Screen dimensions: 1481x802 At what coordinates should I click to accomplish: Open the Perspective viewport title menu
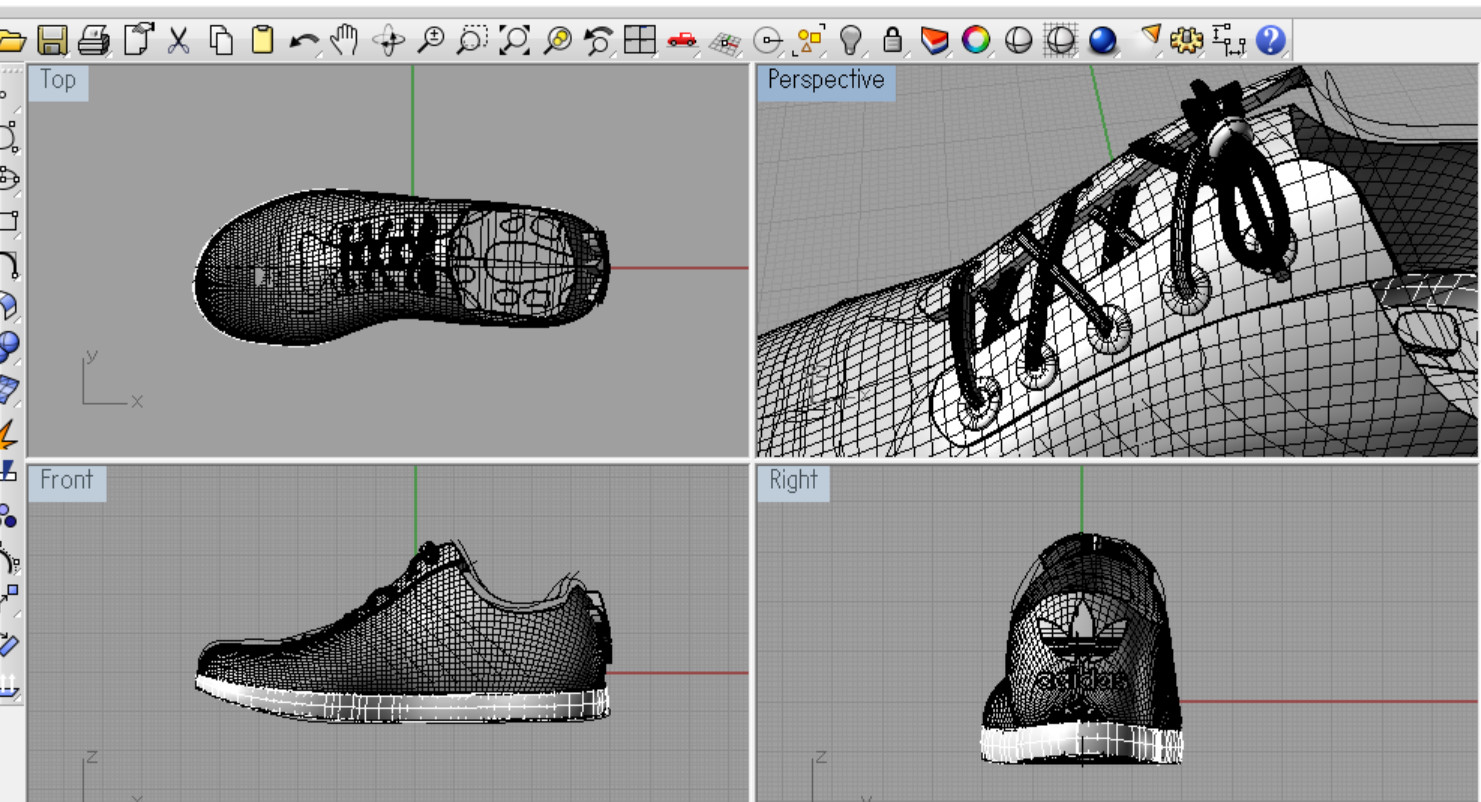click(x=826, y=81)
